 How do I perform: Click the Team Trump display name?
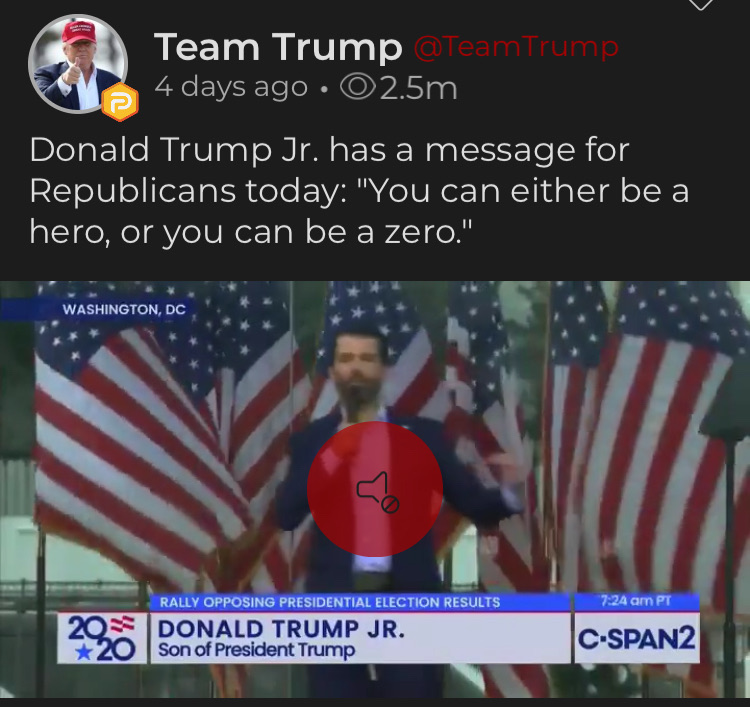pyautogui.click(x=278, y=47)
